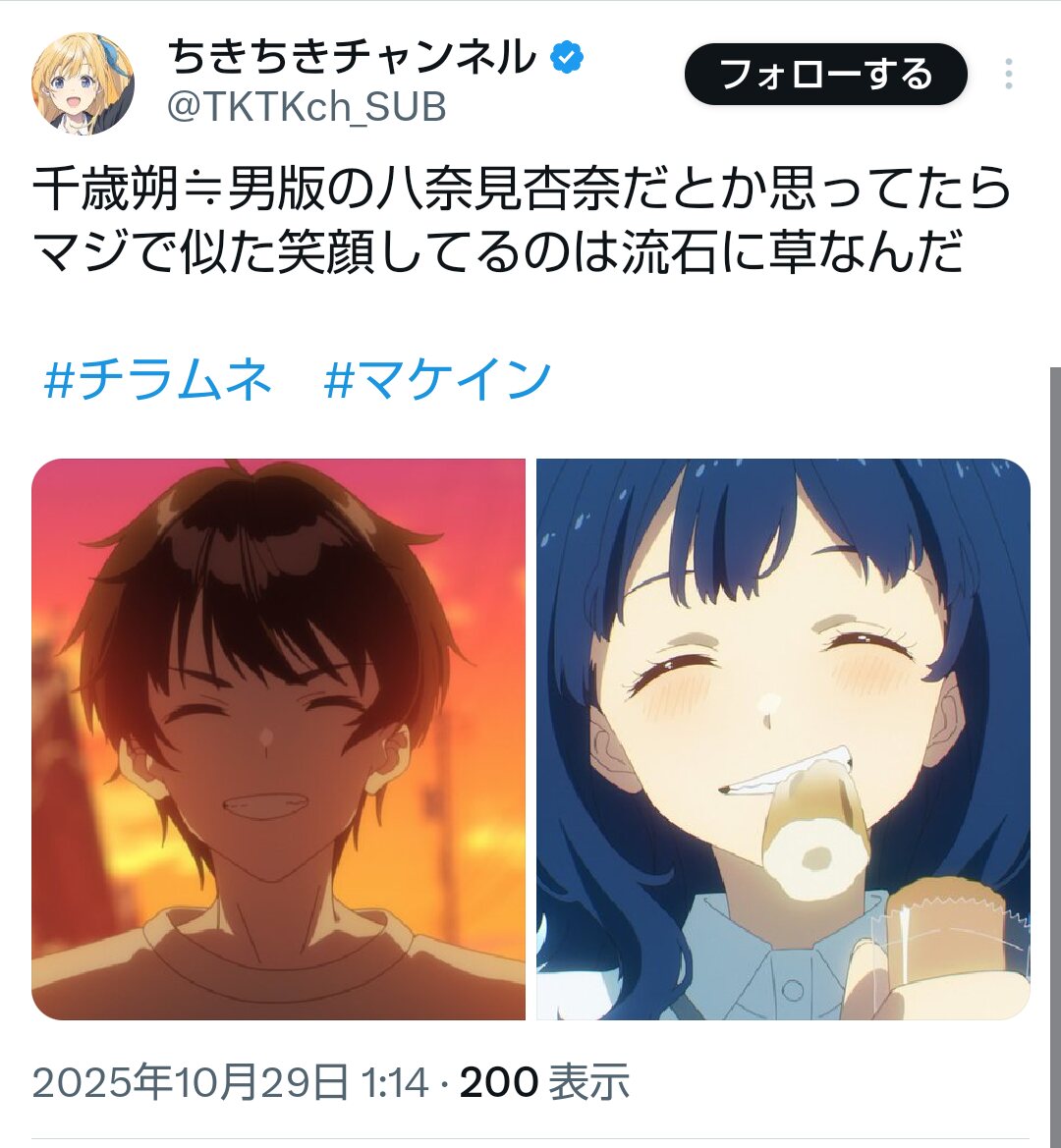Select tweet line starting with 千歳朔
This screenshot has height=1148, width=1061.
coord(522,189)
